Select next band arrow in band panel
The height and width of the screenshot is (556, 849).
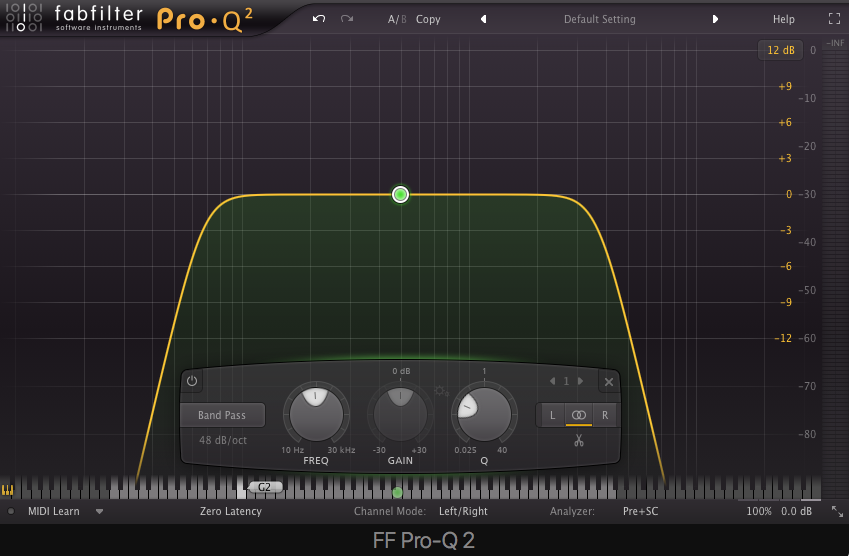580,381
